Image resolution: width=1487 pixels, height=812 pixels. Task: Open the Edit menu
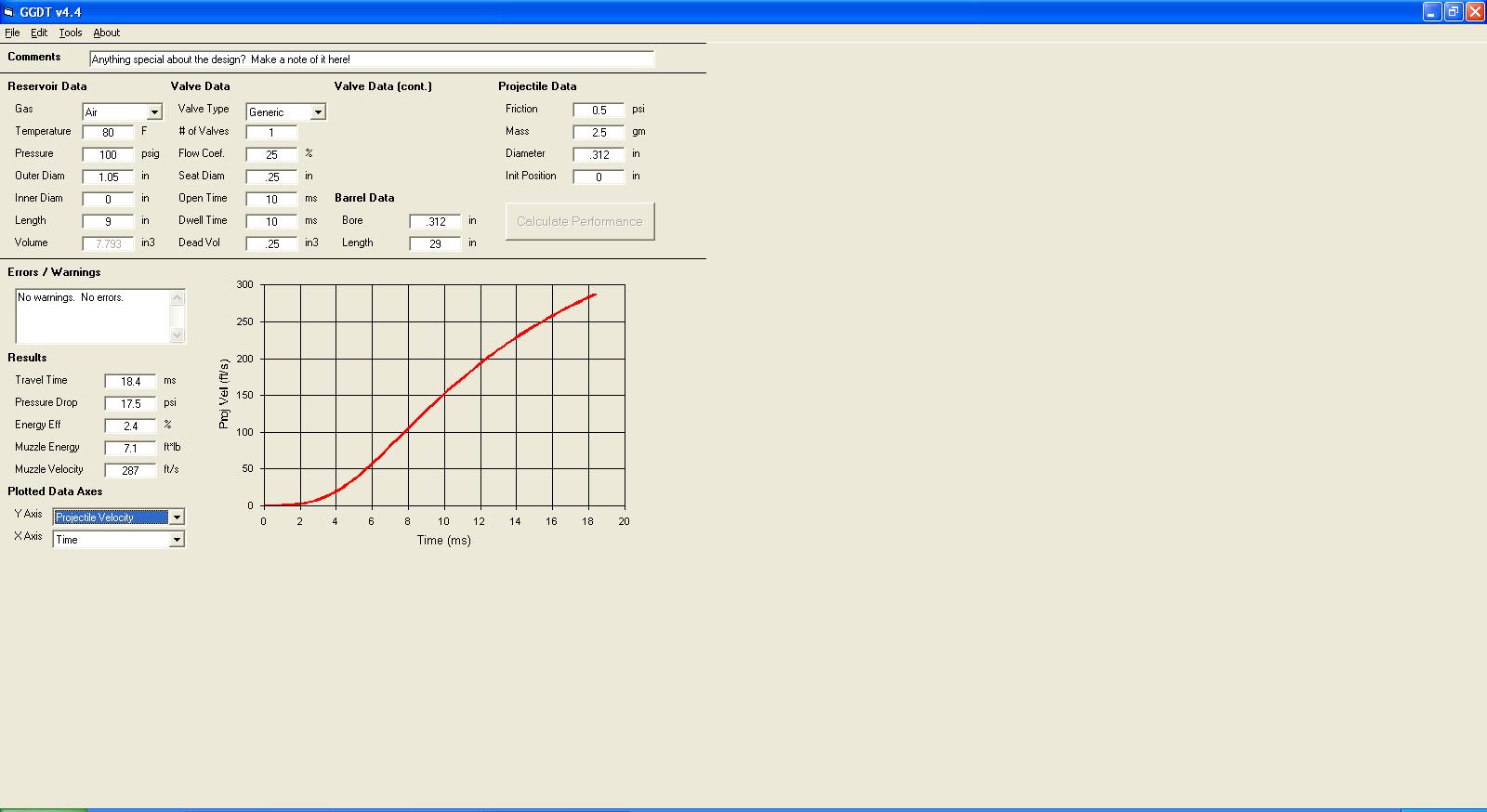39,33
